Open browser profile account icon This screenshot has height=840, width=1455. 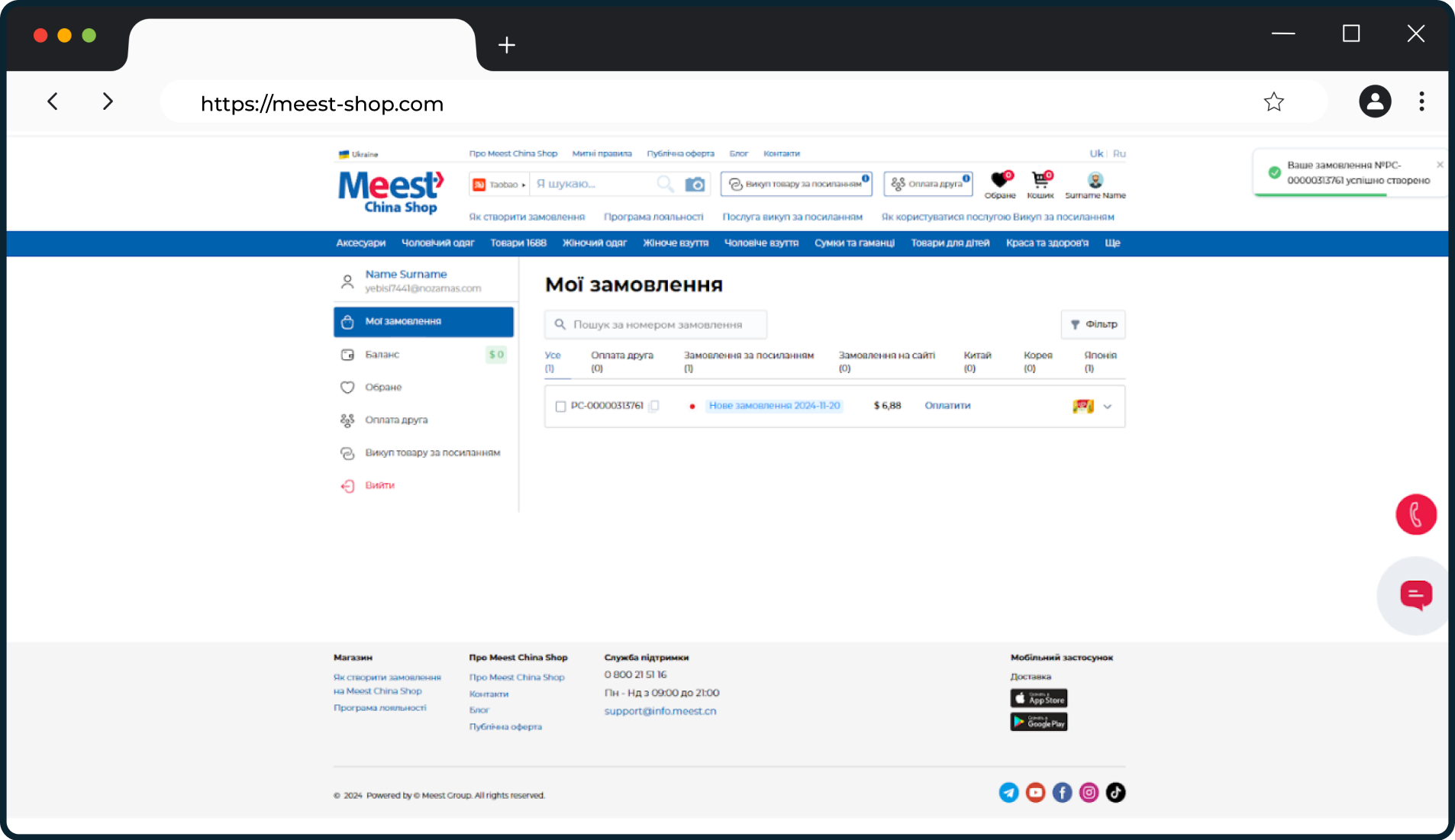coord(1375,101)
